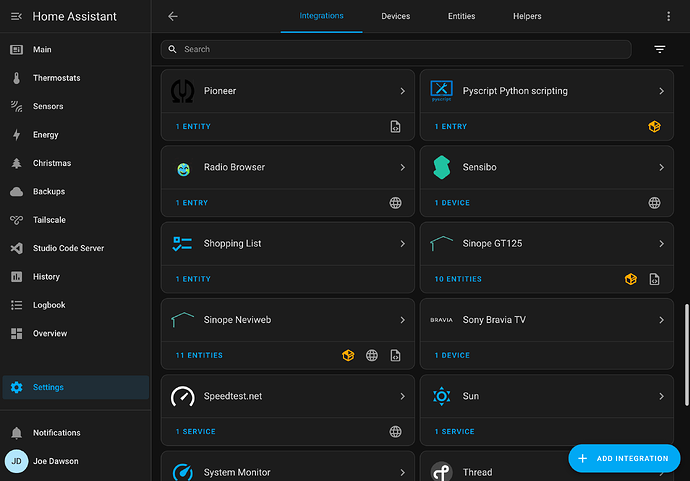This screenshot has height=481, width=690.
Task: Open Studio Code Server from sidebar
Action: click(x=76, y=248)
